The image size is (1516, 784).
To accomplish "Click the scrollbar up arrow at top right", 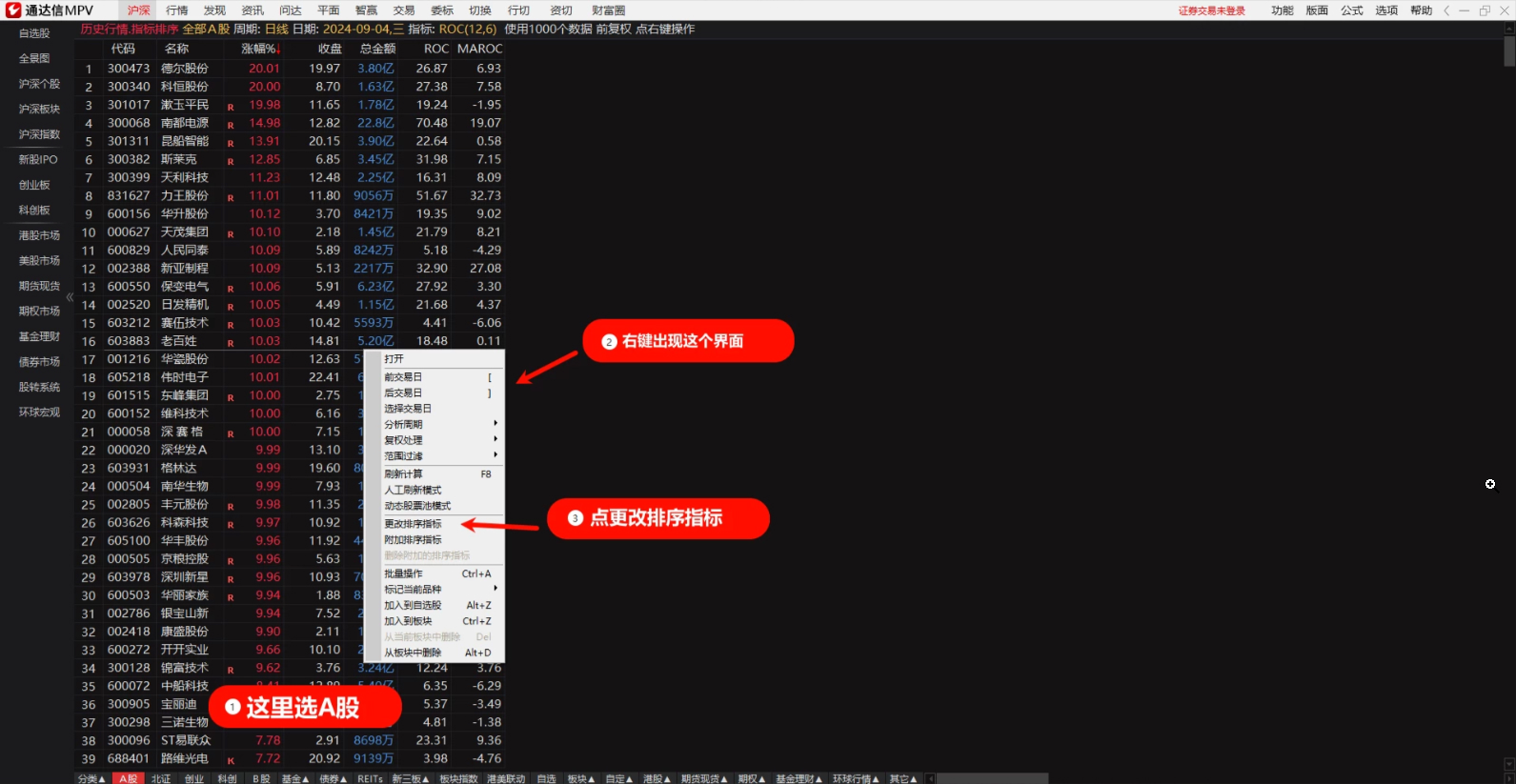I will [1508, 30].
